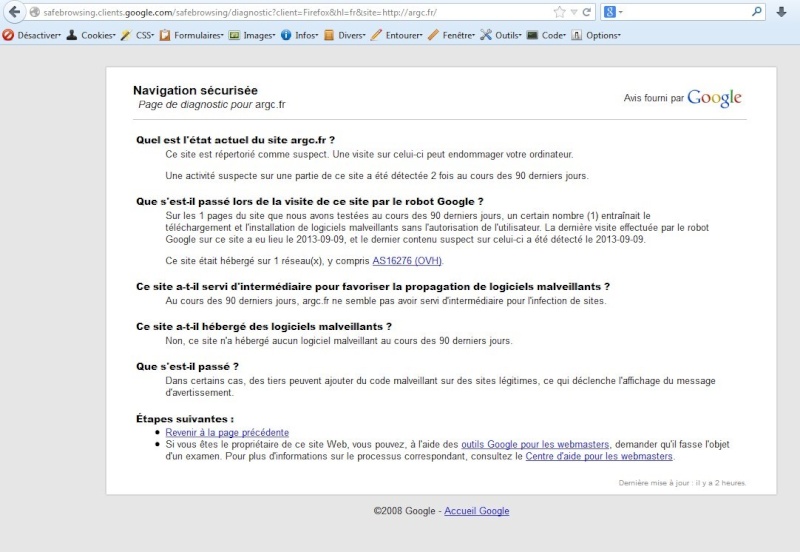
Task: Open Centre d'aide pour les webmasters link
Action: coord(599,456)
